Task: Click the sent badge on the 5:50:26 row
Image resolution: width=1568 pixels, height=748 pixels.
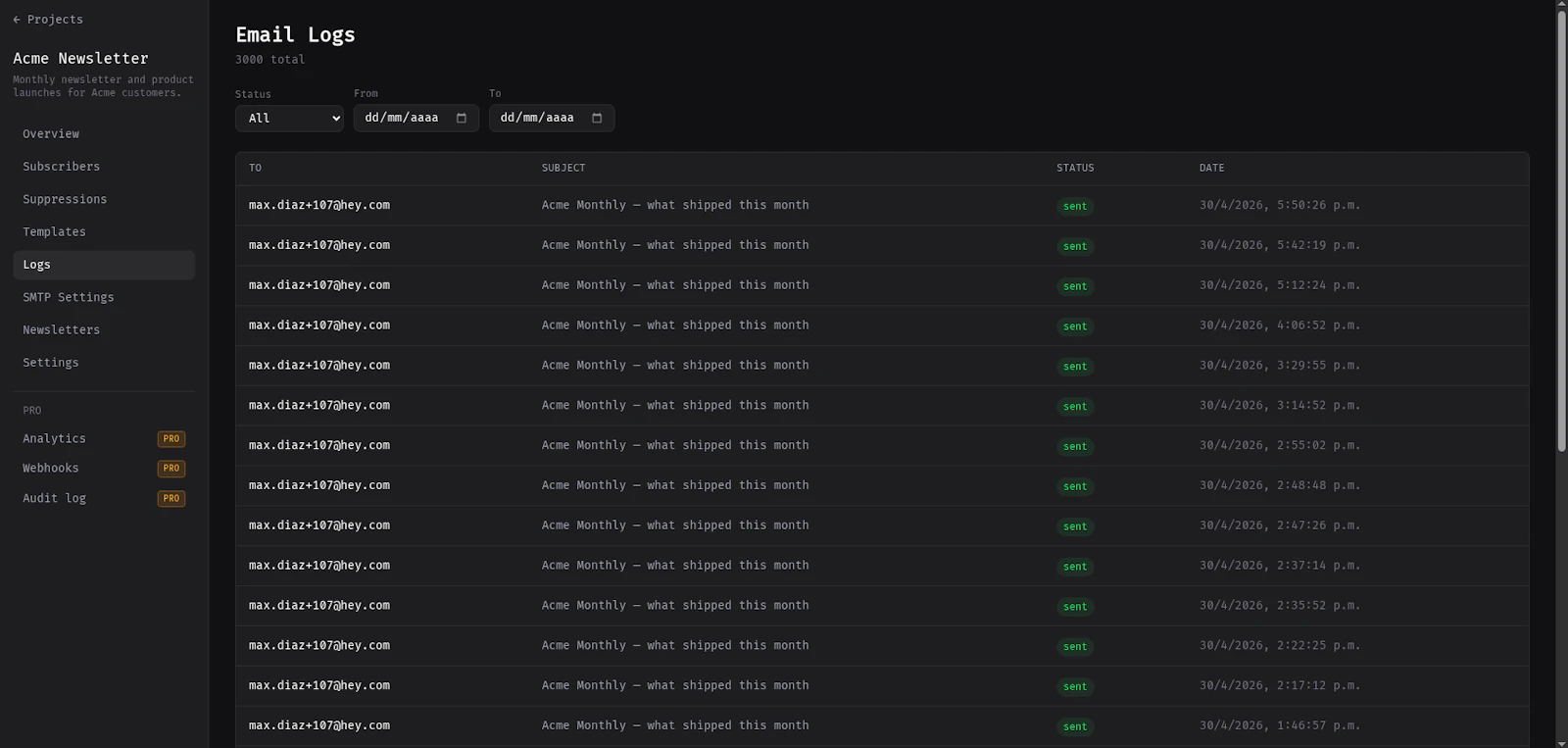Action: tap(1075, 207)
